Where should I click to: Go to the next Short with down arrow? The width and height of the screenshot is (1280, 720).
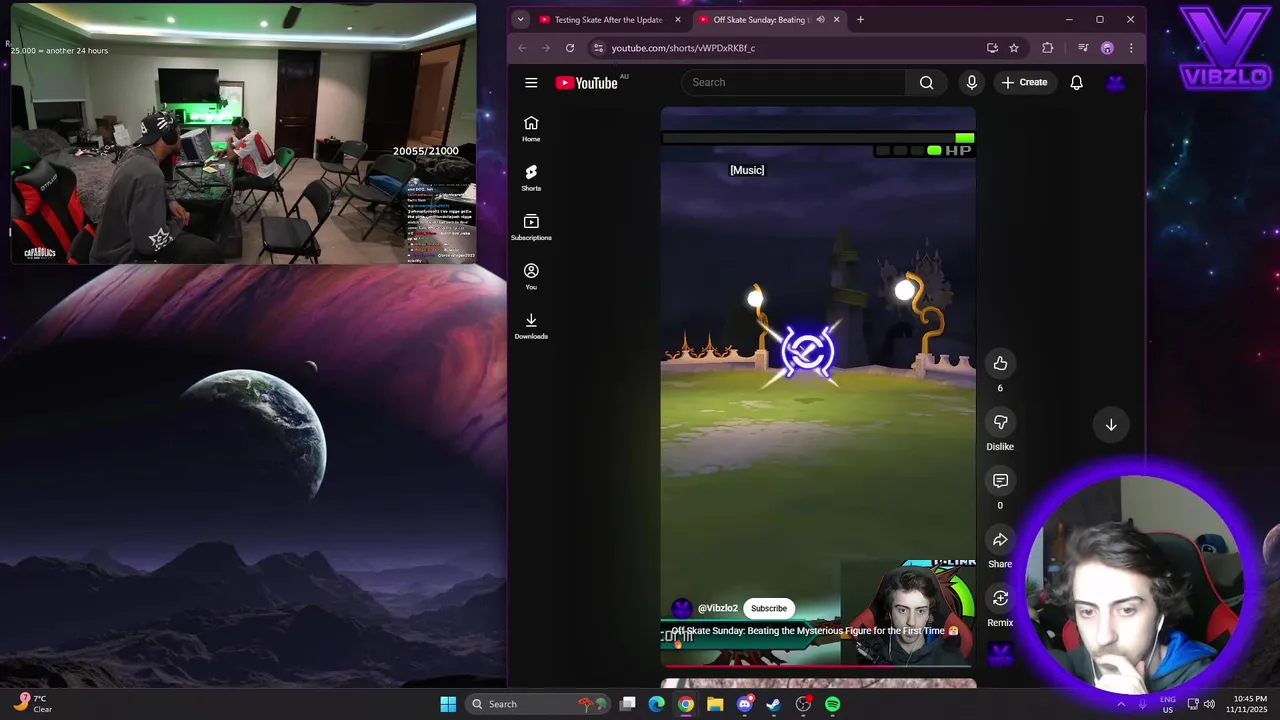pyautogui.click(x=1111, y=425)
